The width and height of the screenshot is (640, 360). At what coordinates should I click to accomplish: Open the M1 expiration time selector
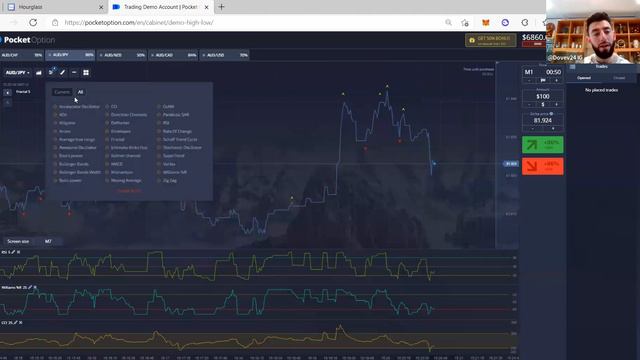(529, 72)
